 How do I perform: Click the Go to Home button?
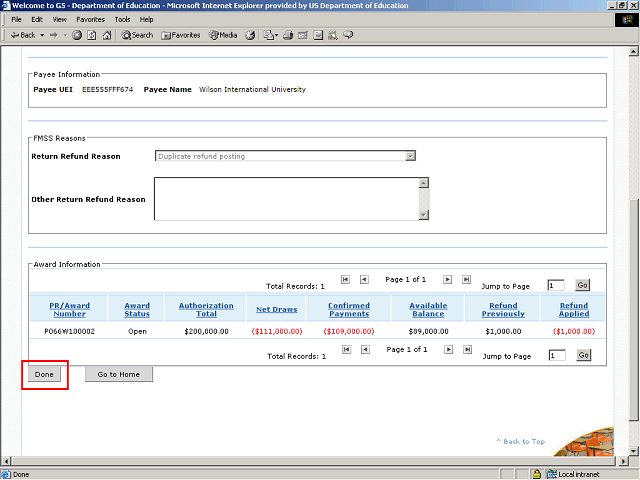(118, 374)
